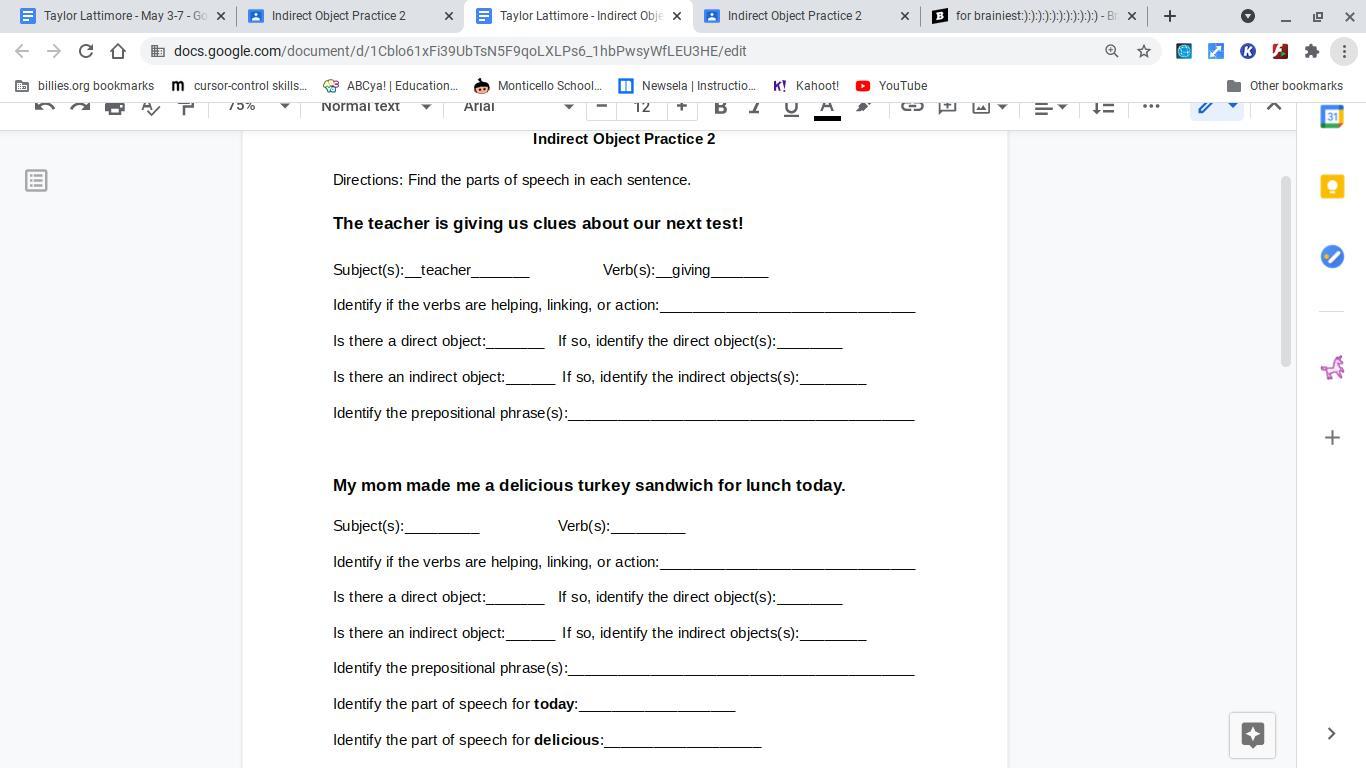
Task: Activate the paint format tool
Action: click(186, 106)
